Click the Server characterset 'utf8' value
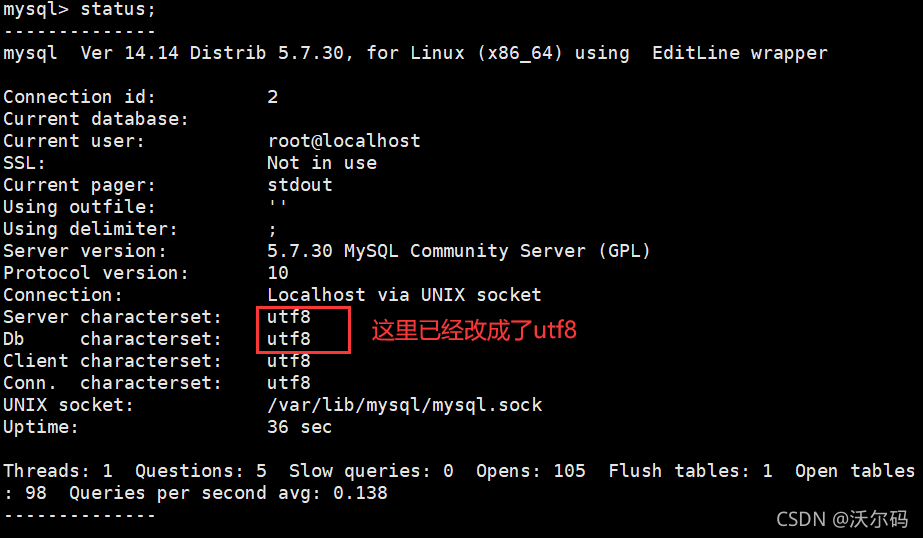The width and height of the screenshot is (924, 538). click(289, 317)
